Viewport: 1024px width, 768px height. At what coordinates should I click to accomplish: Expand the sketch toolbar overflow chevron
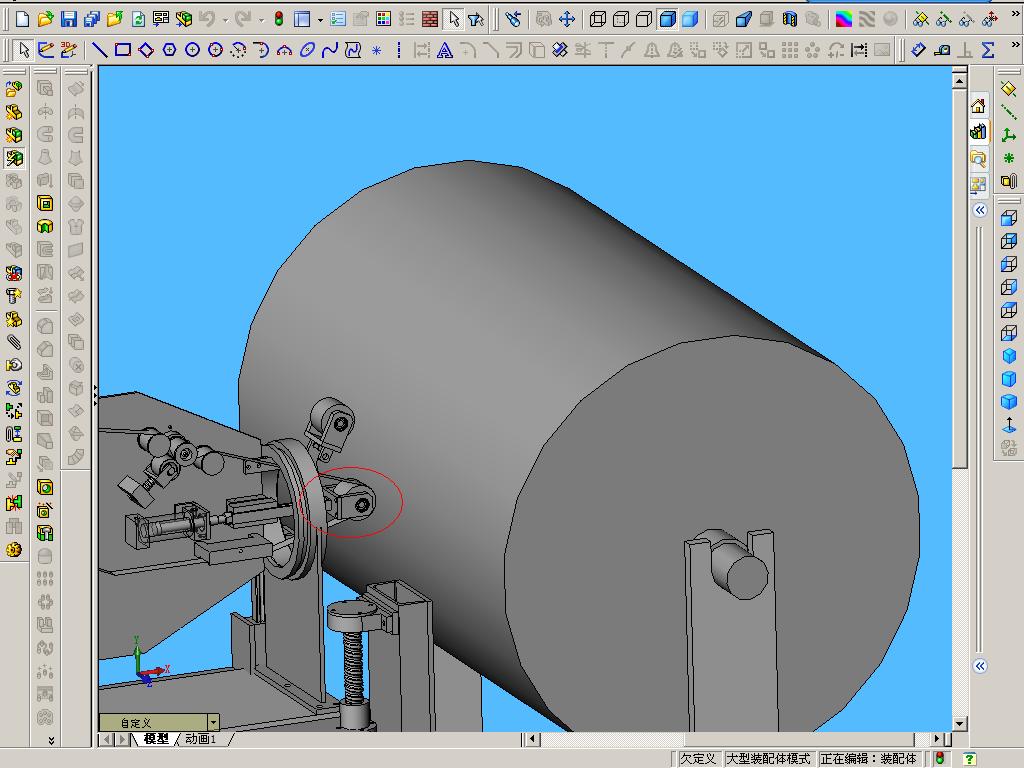click(1016, 45)
